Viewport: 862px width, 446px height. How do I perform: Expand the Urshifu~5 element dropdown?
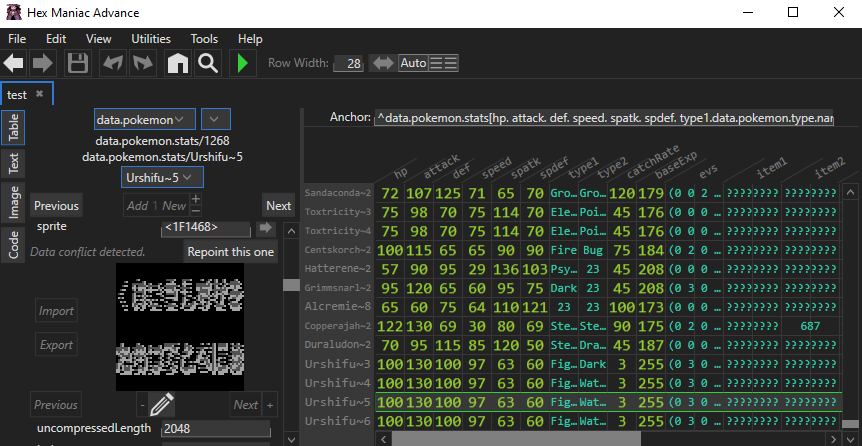(x=163, y=177)
